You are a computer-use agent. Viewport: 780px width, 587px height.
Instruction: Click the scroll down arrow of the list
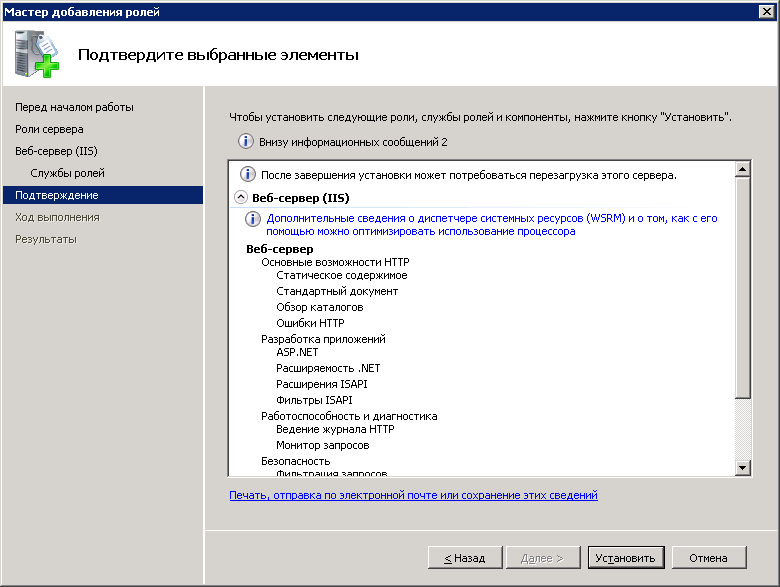point(742,467)
